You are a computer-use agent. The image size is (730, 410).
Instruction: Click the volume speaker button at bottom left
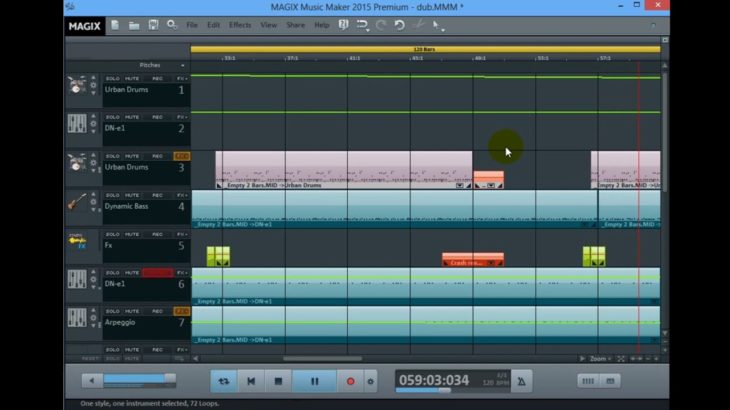pos(92,381)
